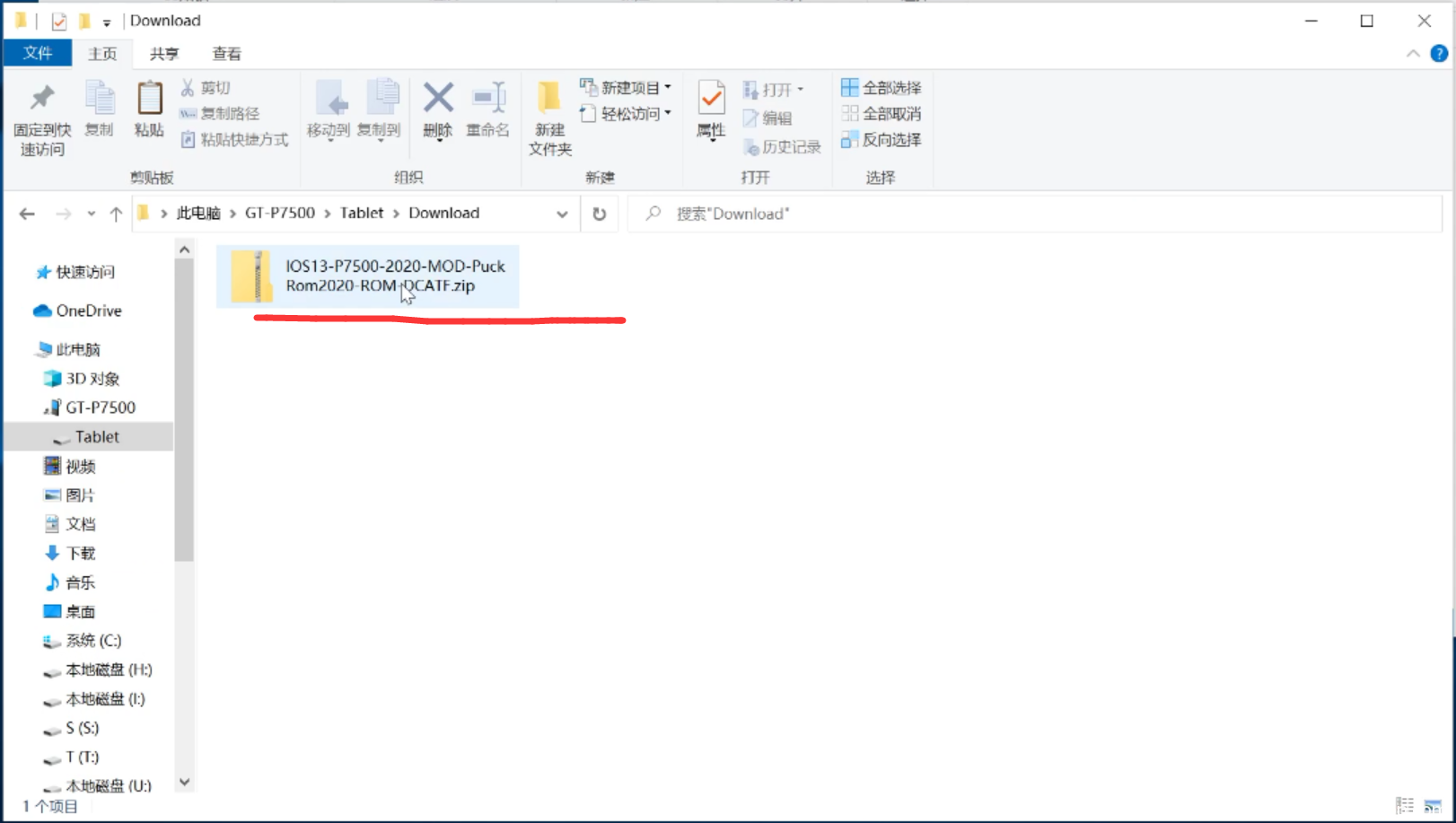
Task: Expand the address bar history dropdown
Action: pos(562,214)
